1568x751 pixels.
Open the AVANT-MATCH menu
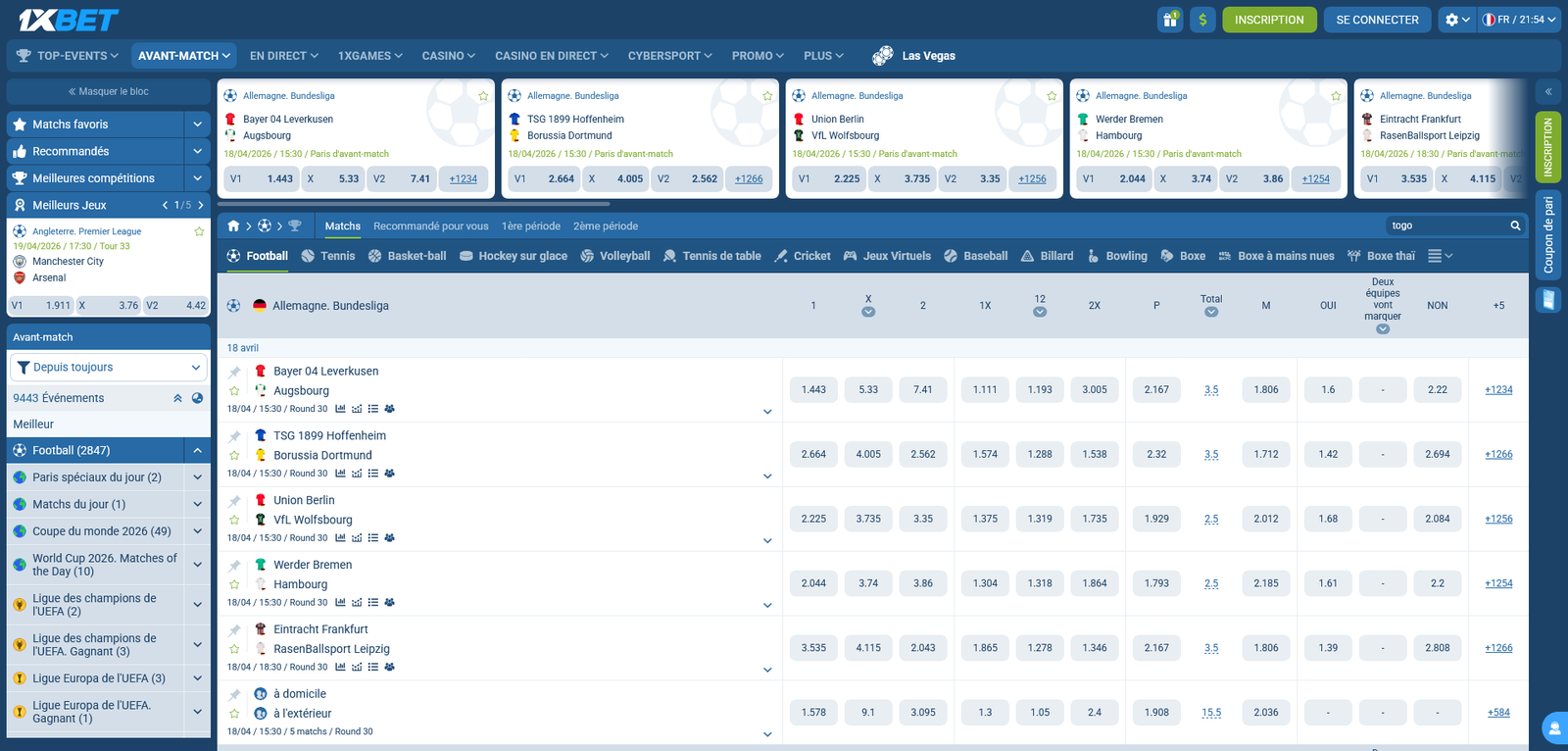click(x=184, y=56)
